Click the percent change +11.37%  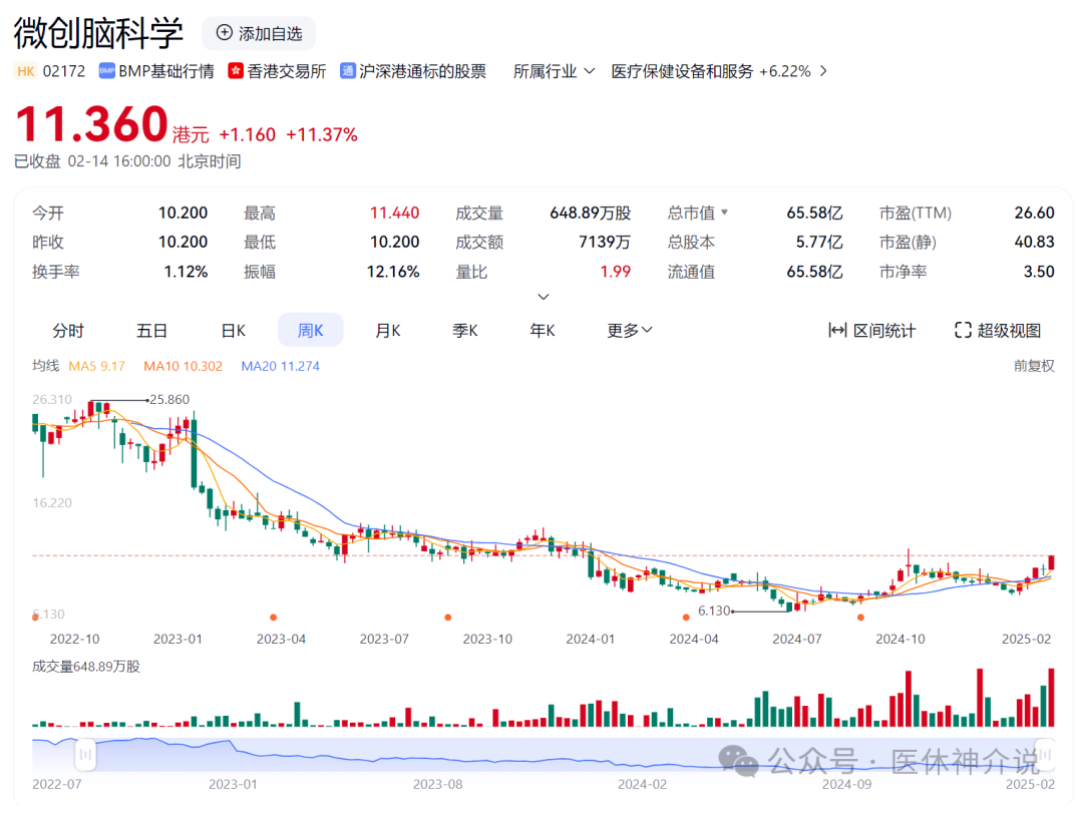pyautogui.click(x=321, y=134)
